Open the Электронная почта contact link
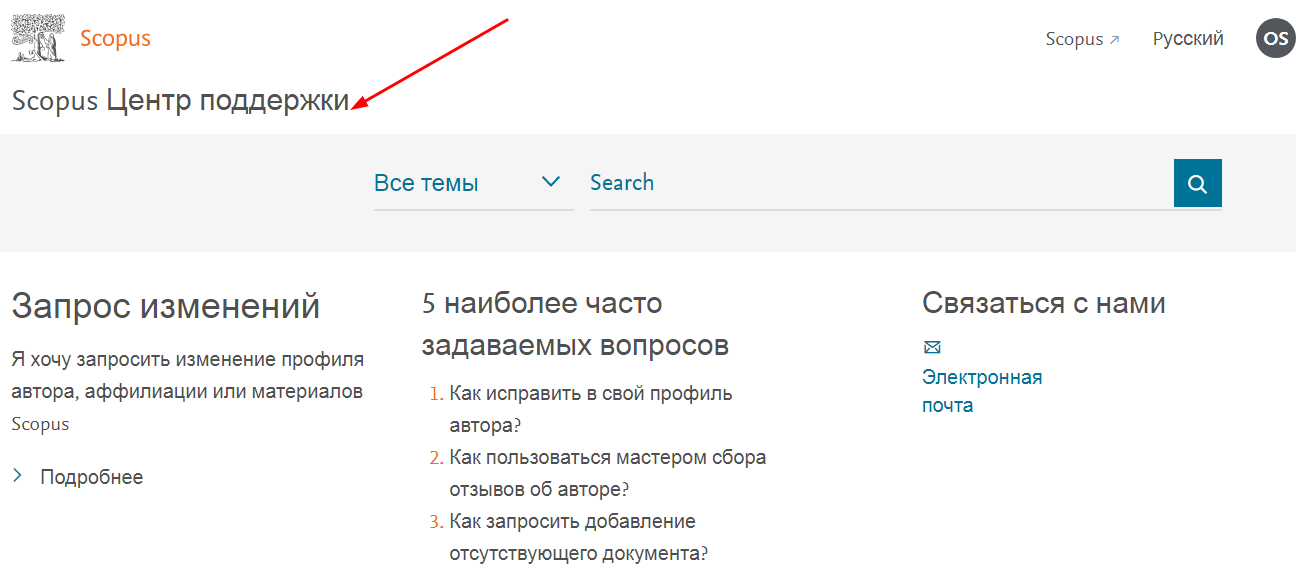Viewport: 1296px width, 573px height. click(982, 391)
